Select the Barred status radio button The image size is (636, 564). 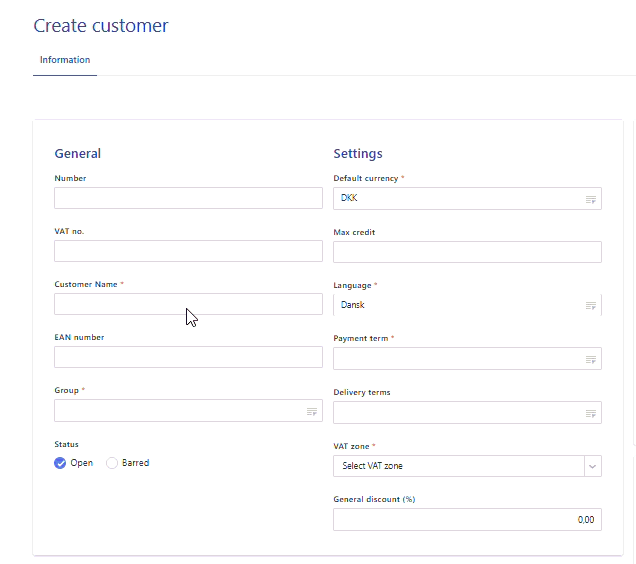click(112, 463)
